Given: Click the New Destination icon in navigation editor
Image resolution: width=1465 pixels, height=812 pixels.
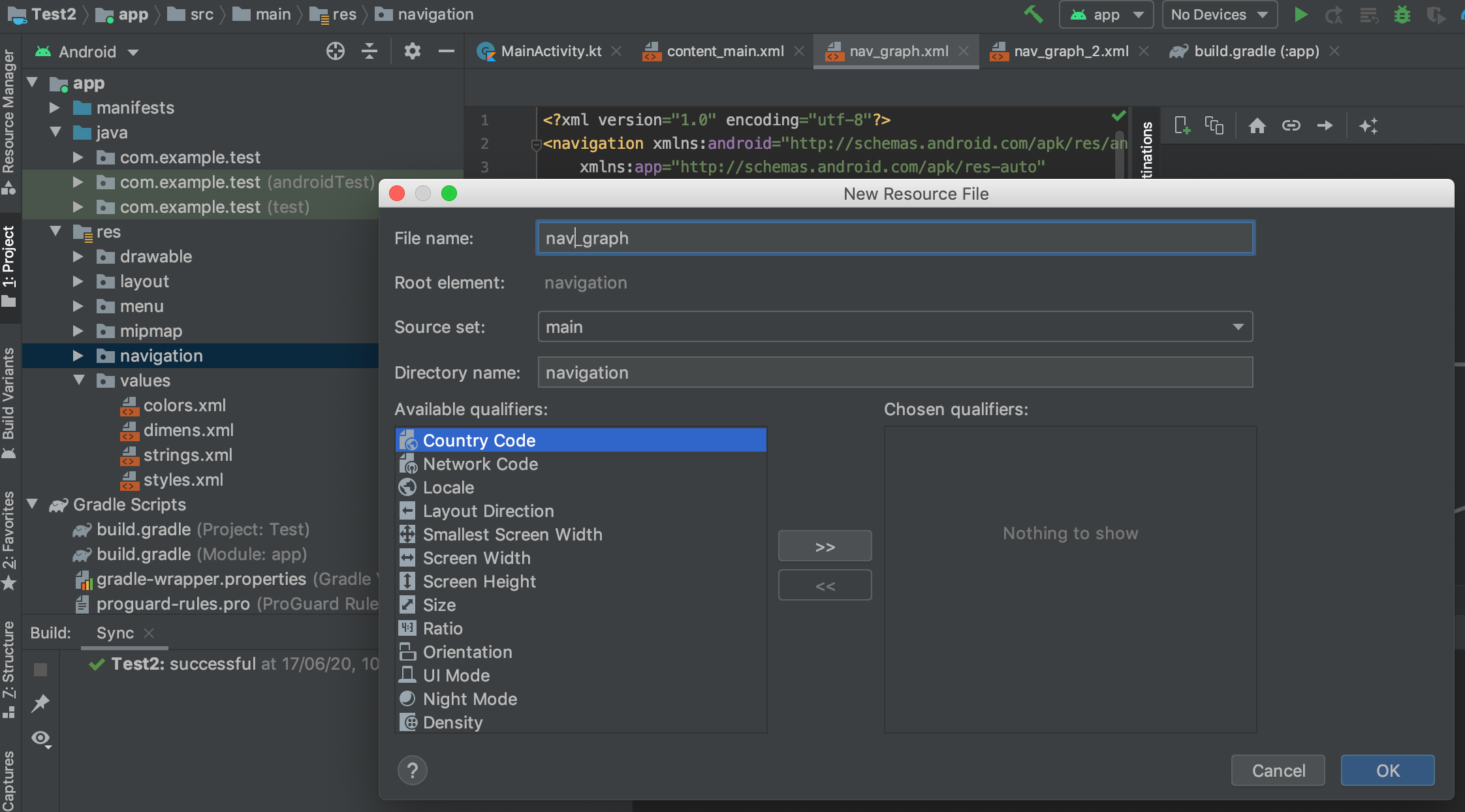Looking at the screenshot, I should point(1182,125).
